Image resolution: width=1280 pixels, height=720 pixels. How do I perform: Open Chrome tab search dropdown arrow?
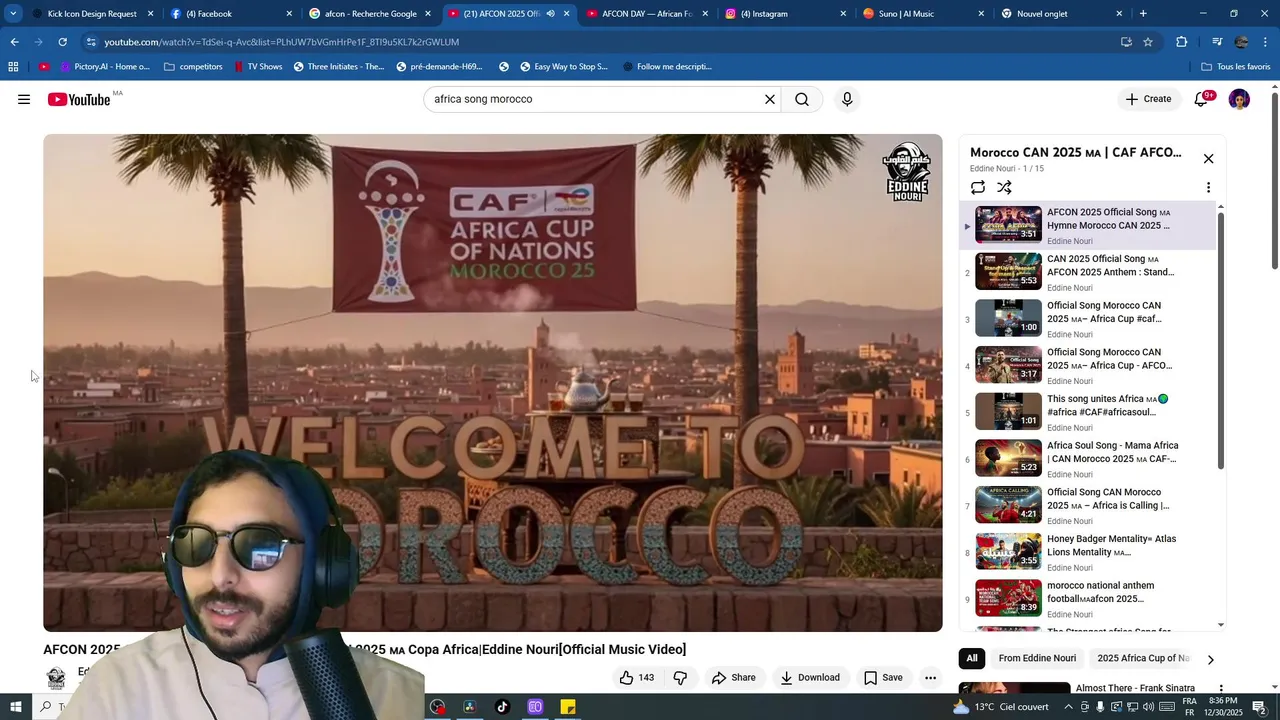click(13, 14)
